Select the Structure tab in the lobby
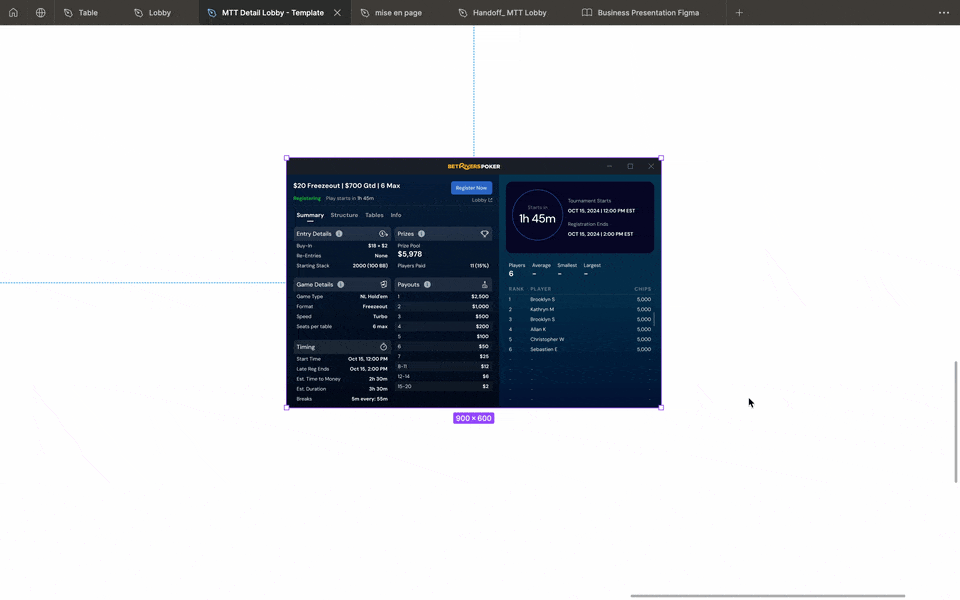The height and width of the screenshot is (600, 960). coord(344,215)
